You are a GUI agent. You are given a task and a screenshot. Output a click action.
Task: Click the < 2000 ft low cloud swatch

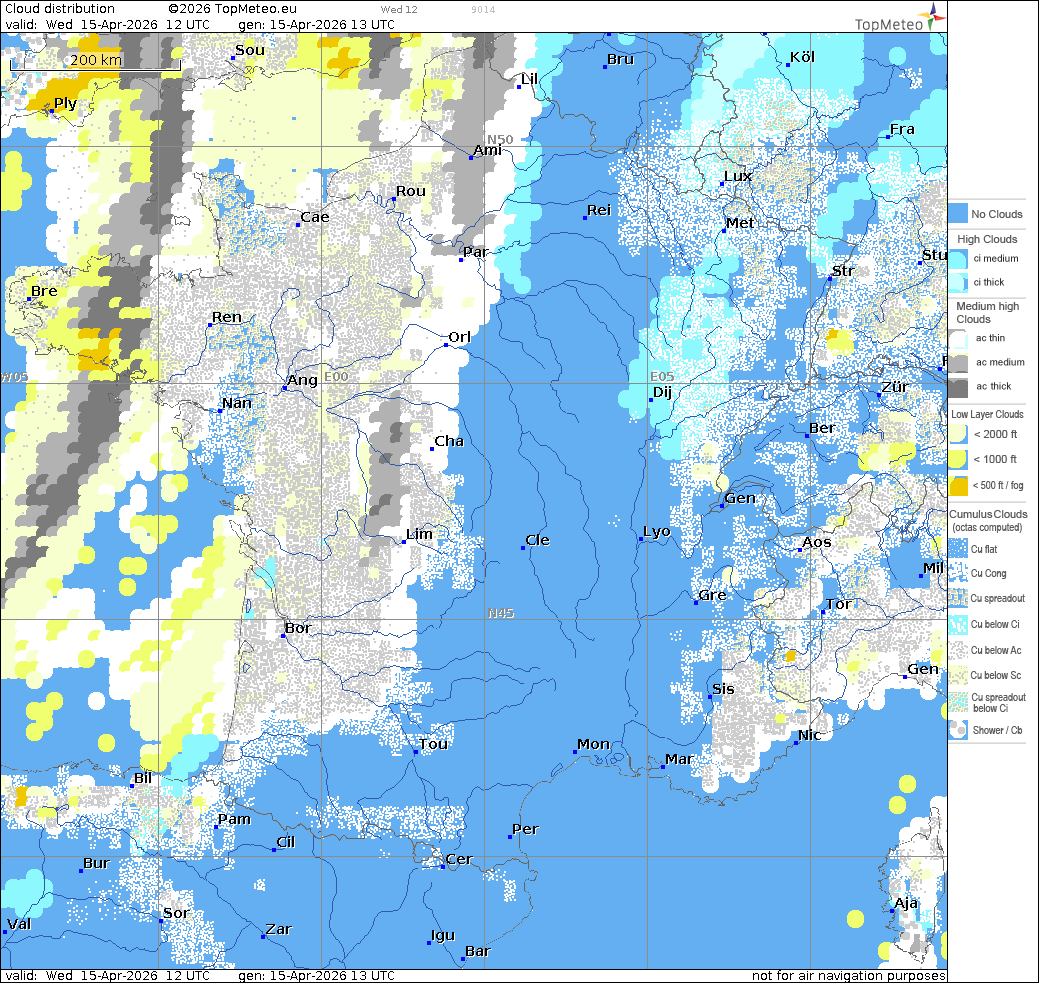pyautogui.click(x=958, y=435)
